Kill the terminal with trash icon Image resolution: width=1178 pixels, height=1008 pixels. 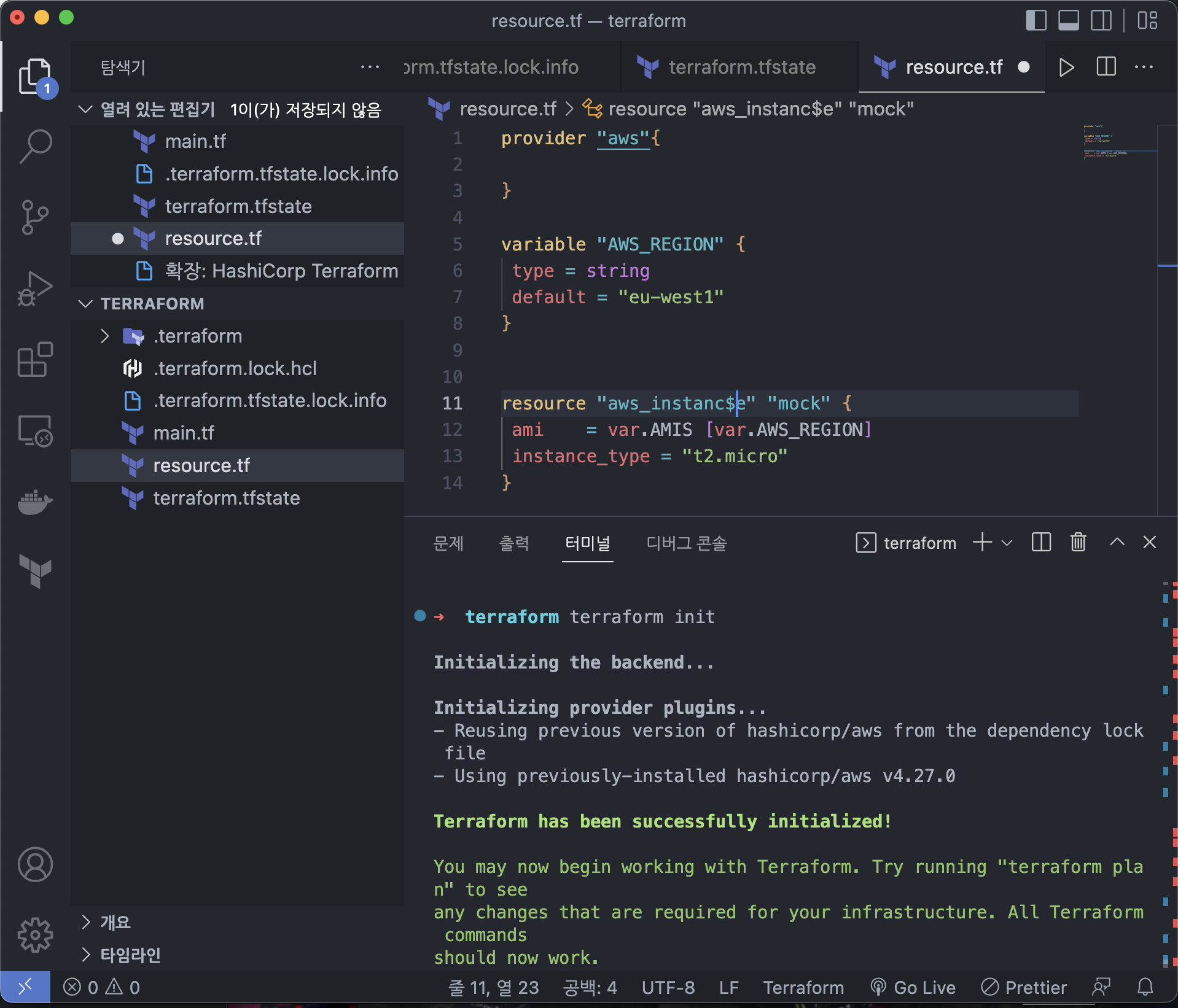pos(1079,543)
